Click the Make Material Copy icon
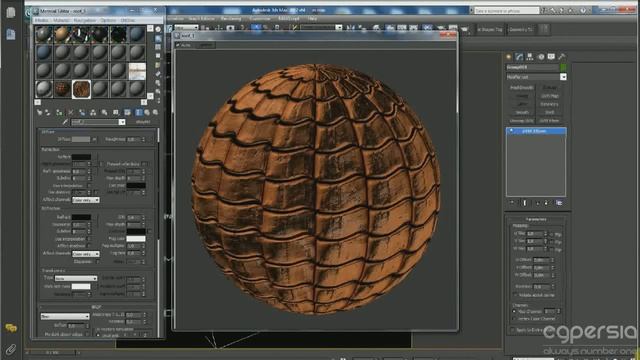 tap(82, 112)
